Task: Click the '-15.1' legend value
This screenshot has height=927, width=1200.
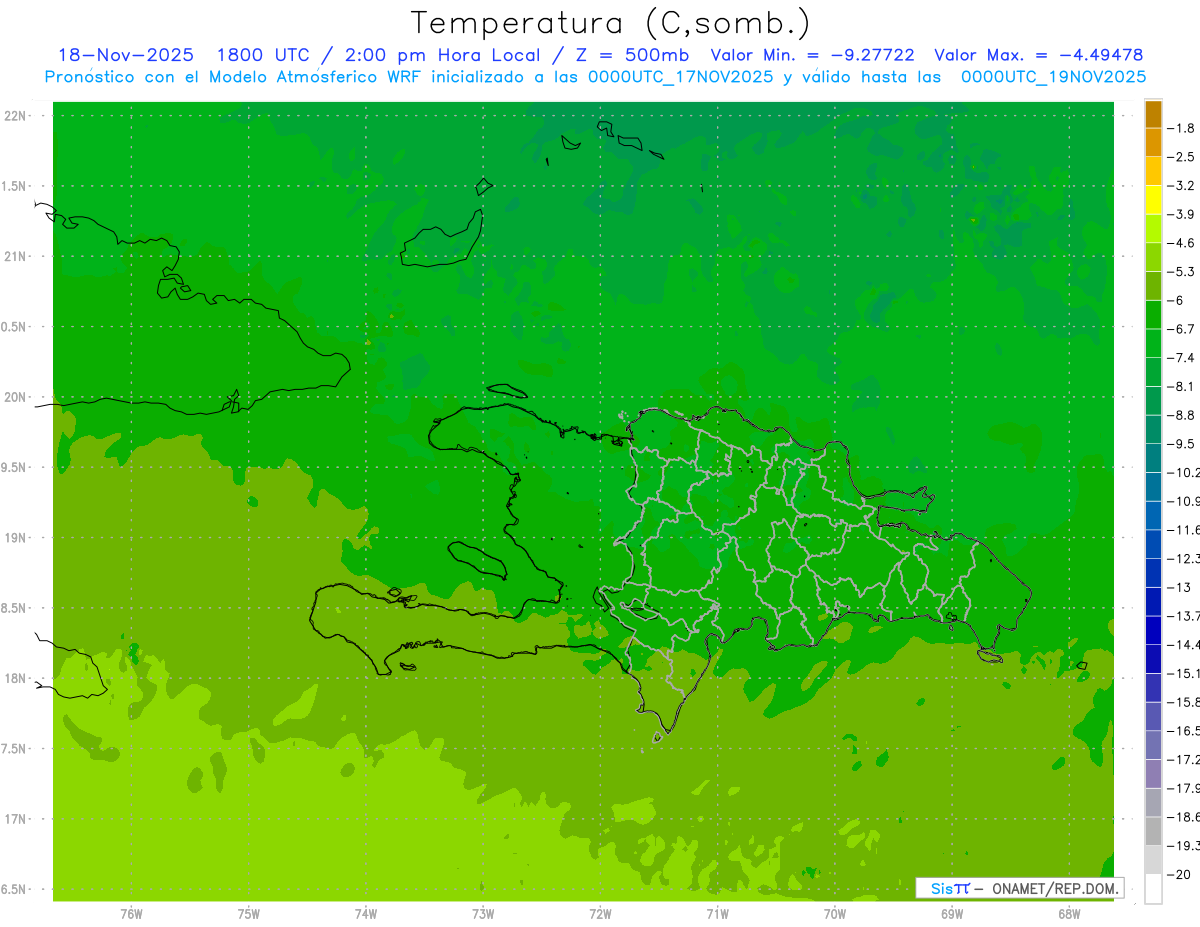Action: point(1183,673)
